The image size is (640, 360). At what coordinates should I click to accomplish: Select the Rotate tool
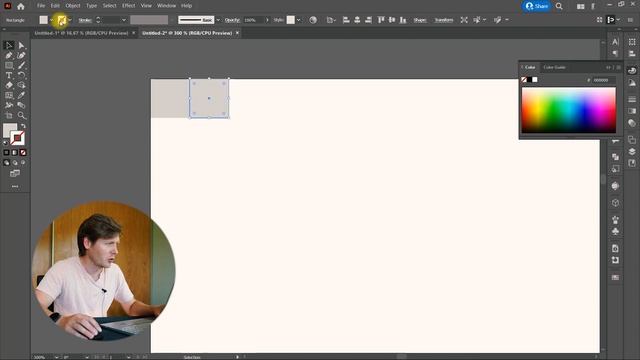coord(22,75)
